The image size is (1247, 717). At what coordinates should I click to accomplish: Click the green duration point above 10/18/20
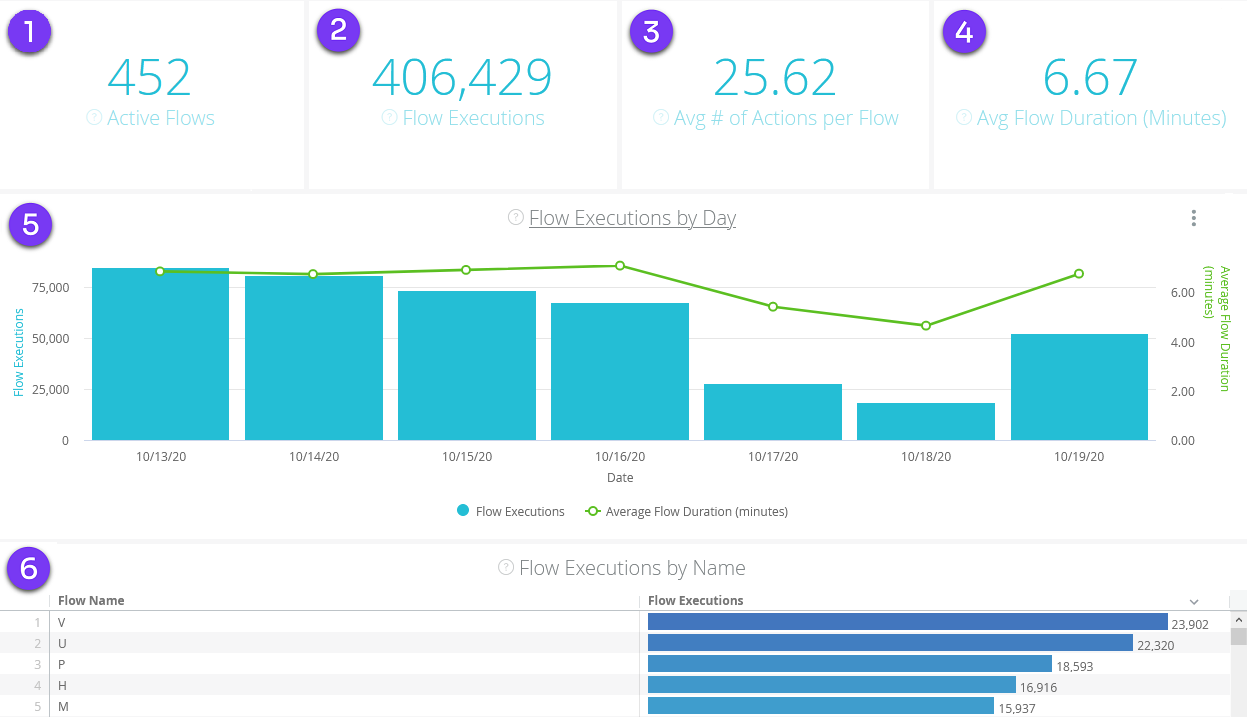[925, 325]
